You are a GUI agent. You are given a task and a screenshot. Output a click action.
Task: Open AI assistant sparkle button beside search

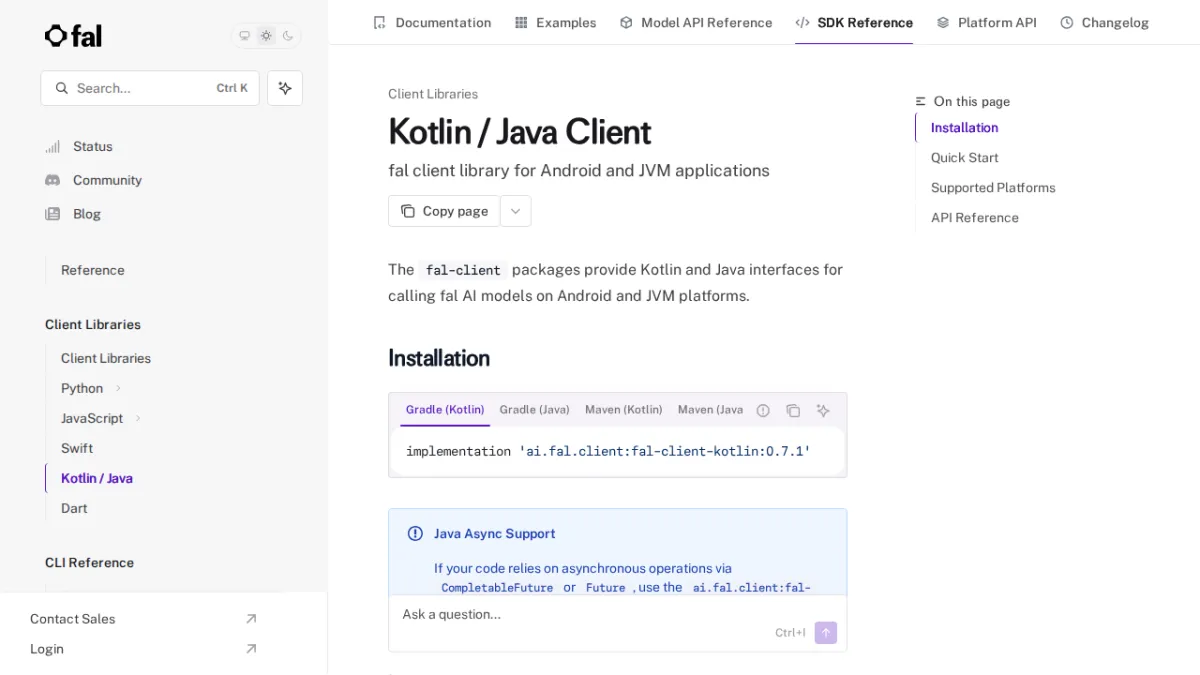pyautogui.click(x=285, y=88)
